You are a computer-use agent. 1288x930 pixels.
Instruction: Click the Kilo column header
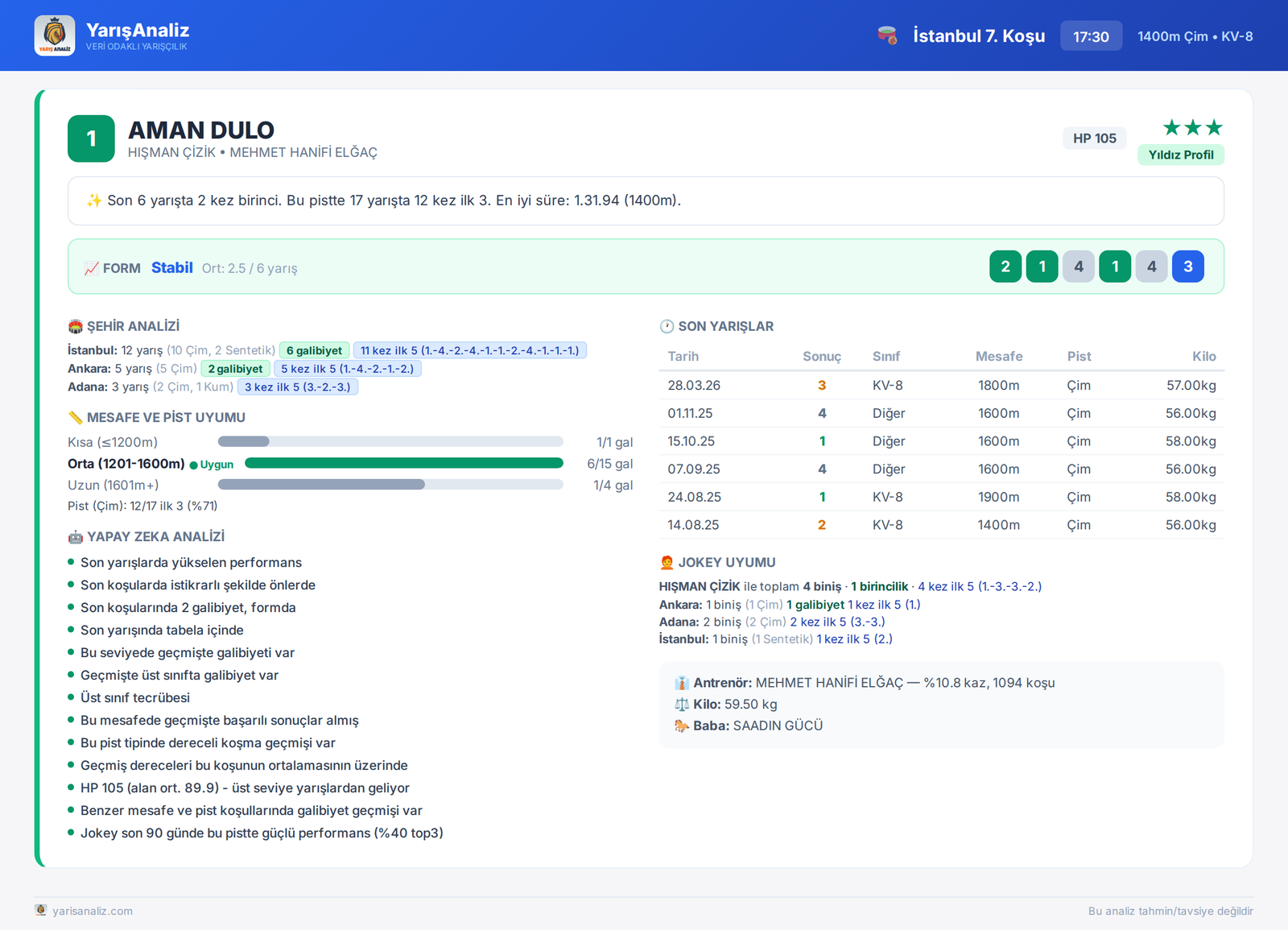(1204, 356)
